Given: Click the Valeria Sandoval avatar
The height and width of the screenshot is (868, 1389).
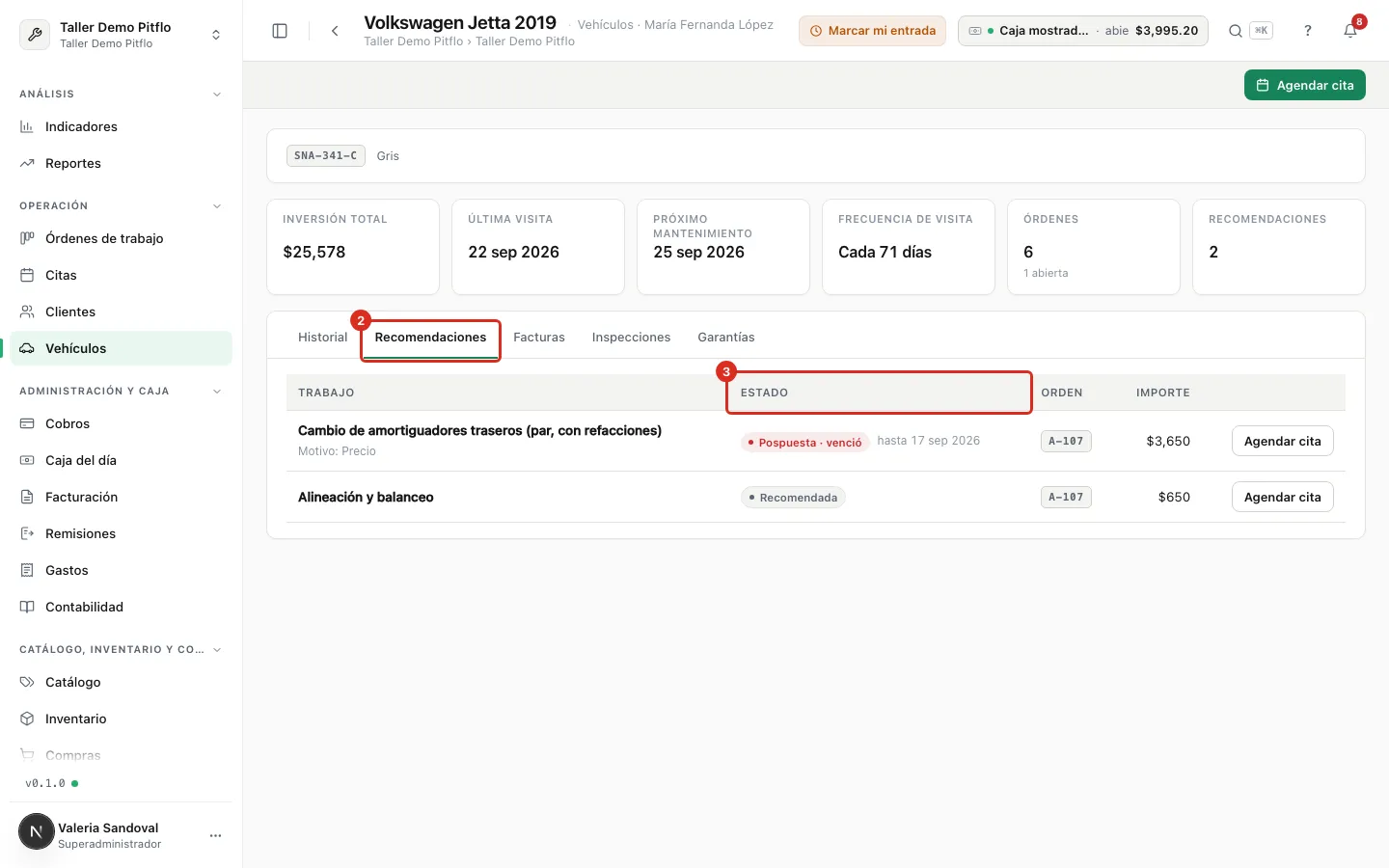Looking at the screenshot, I should (x=37, y=831).
